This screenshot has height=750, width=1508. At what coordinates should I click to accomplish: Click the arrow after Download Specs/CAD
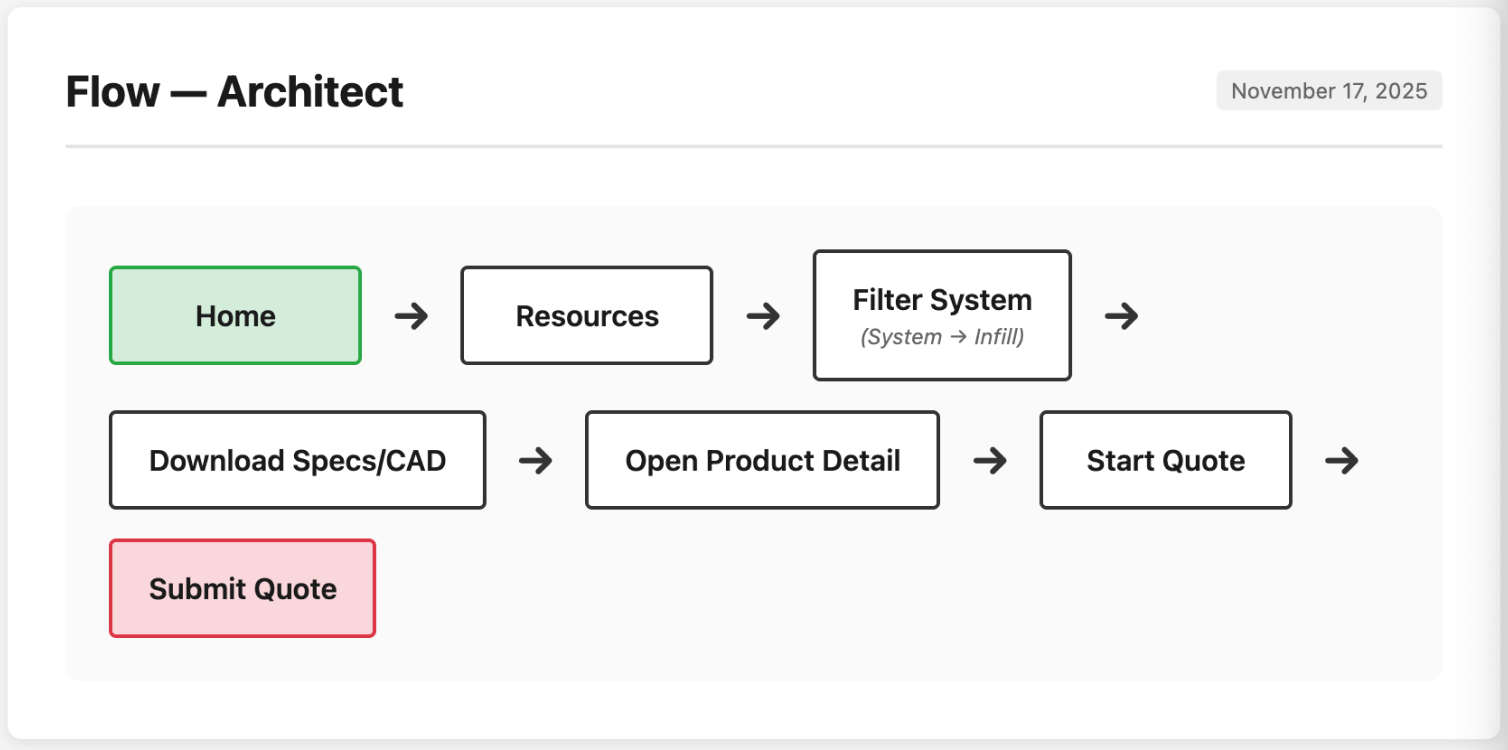click(x=536, y=460)
